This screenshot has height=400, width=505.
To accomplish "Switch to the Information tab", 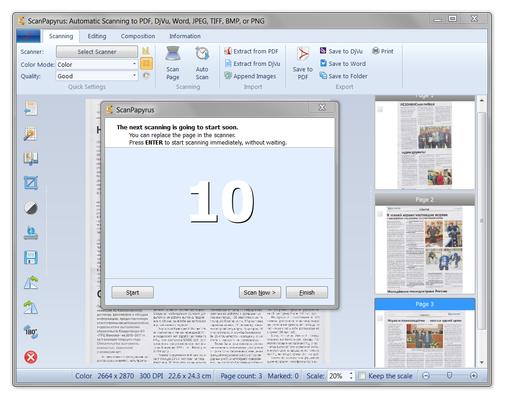I will (185, 36).
